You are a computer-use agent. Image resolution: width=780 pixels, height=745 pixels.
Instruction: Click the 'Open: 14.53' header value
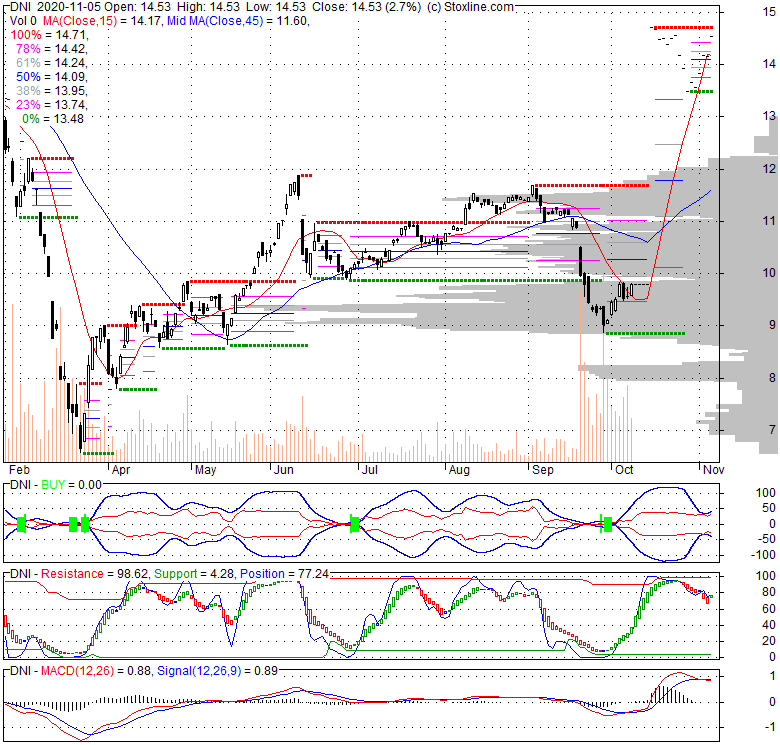[138, 7]
